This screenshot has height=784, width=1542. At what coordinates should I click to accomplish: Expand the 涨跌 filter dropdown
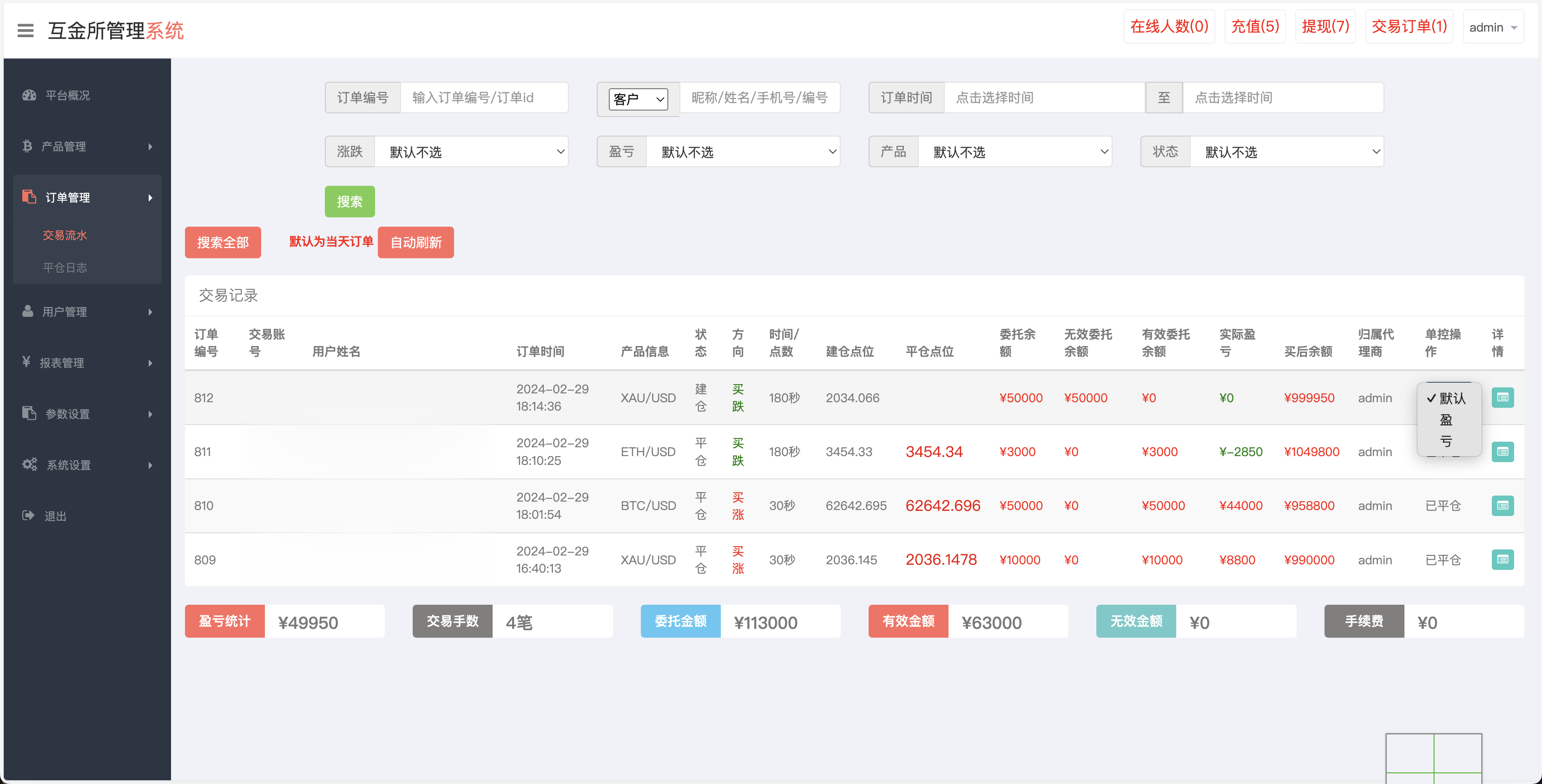click(472, 151)
